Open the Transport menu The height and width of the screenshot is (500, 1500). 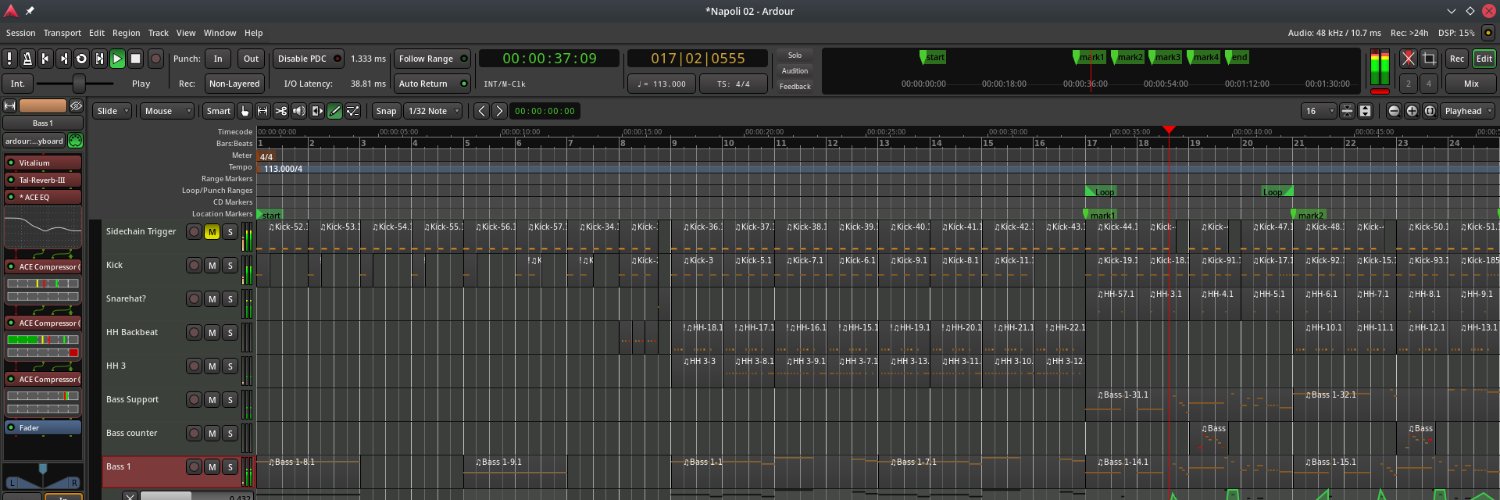62,33
